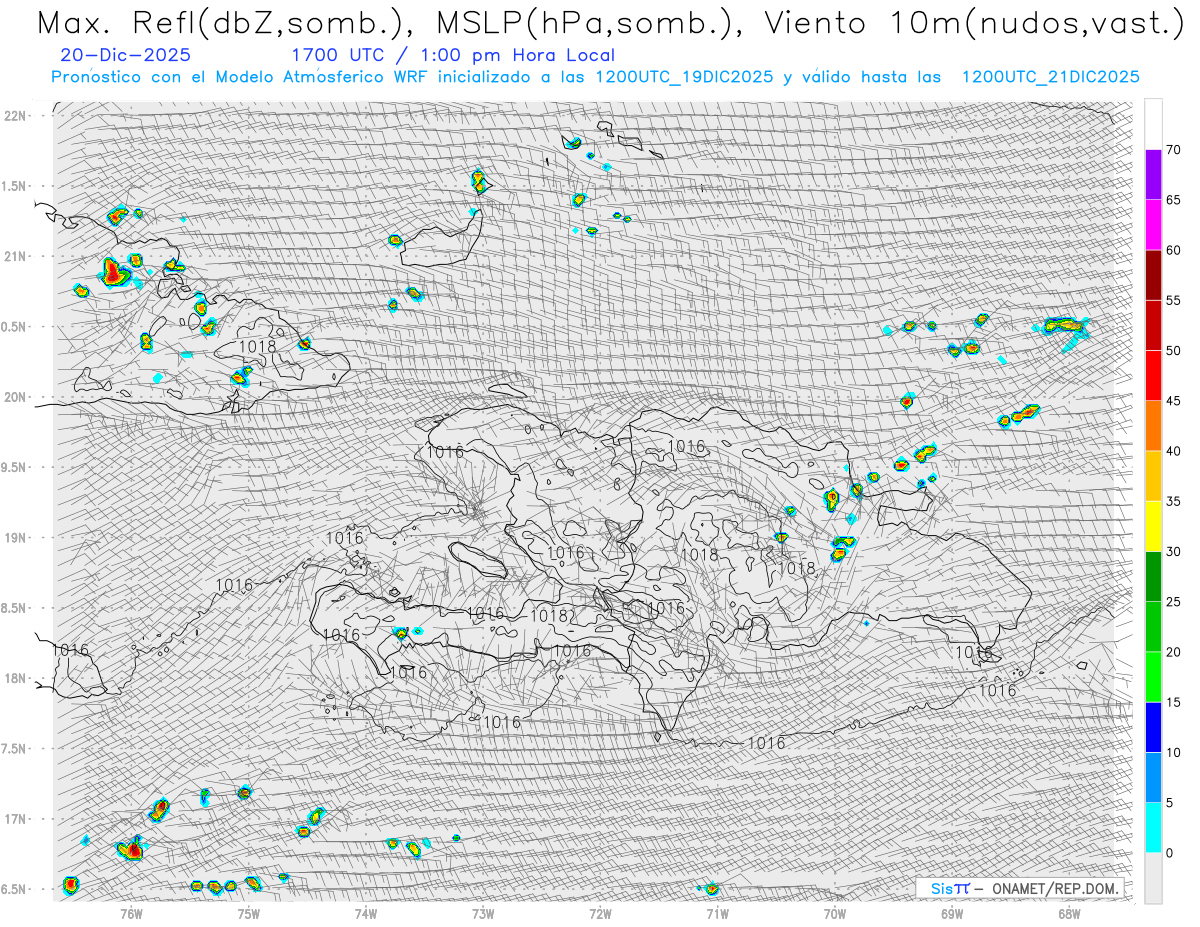Click the WRF forecast initialization subtitle line

pos(596,77)
